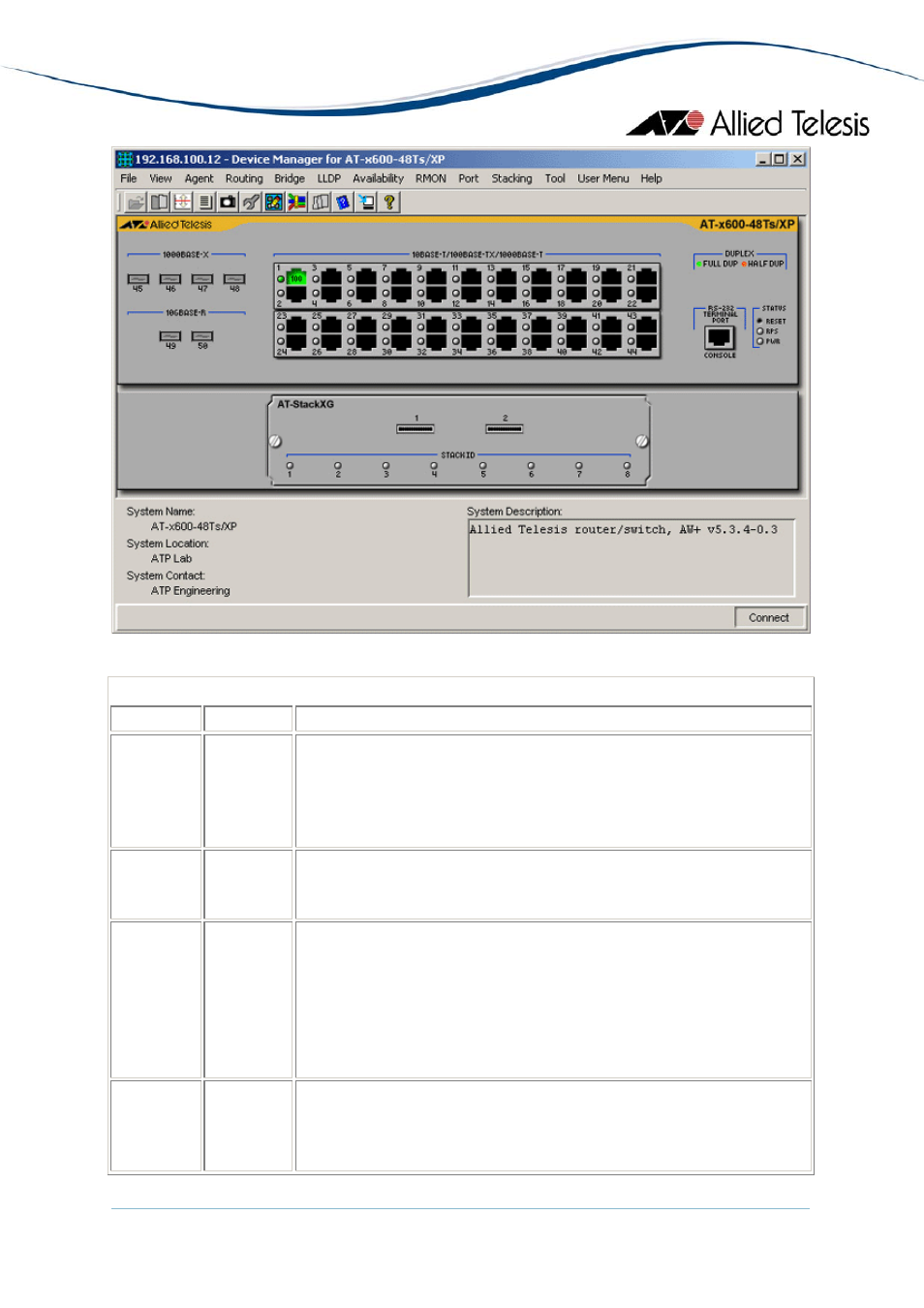The image size is (924, 1308).
Task: Open the Bridge menu
Action: (x=290, y=178)
